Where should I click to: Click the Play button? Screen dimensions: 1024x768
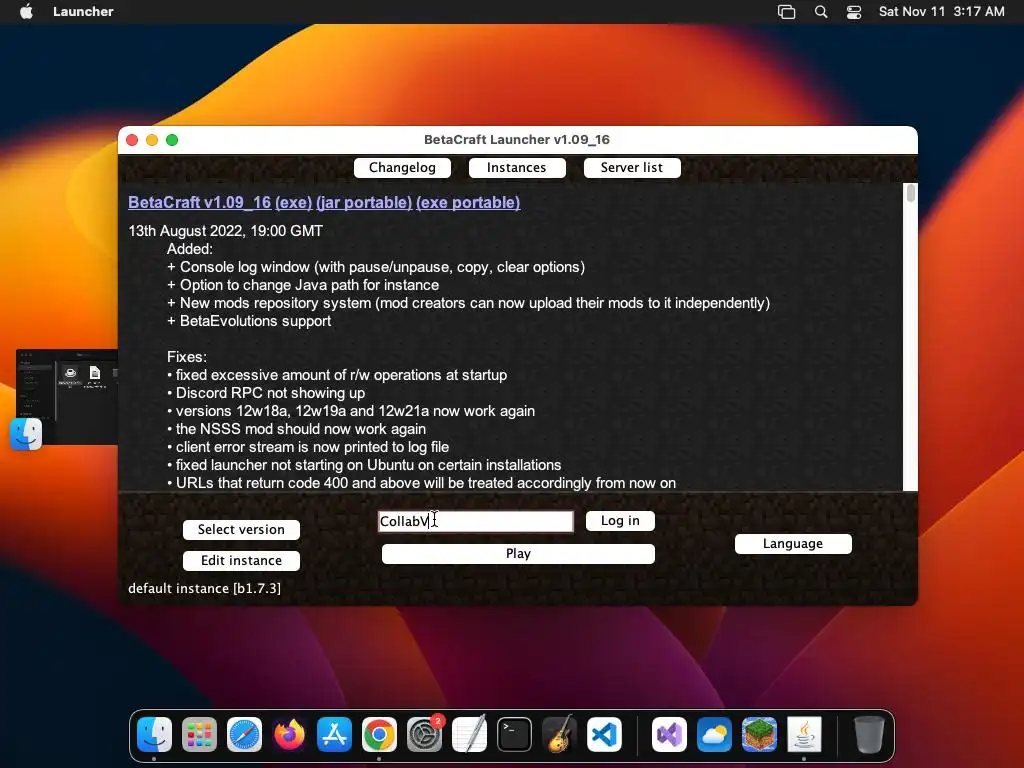pyautogui.click(x=518, y=554)
